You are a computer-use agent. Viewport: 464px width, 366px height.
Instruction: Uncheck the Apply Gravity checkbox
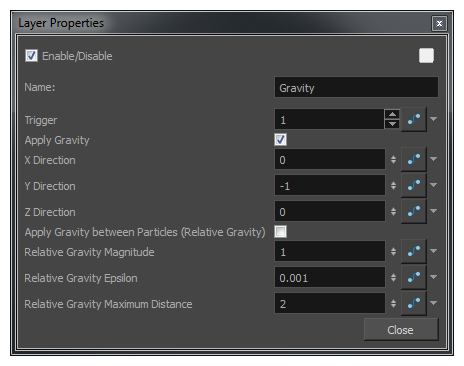pos(280,140)
